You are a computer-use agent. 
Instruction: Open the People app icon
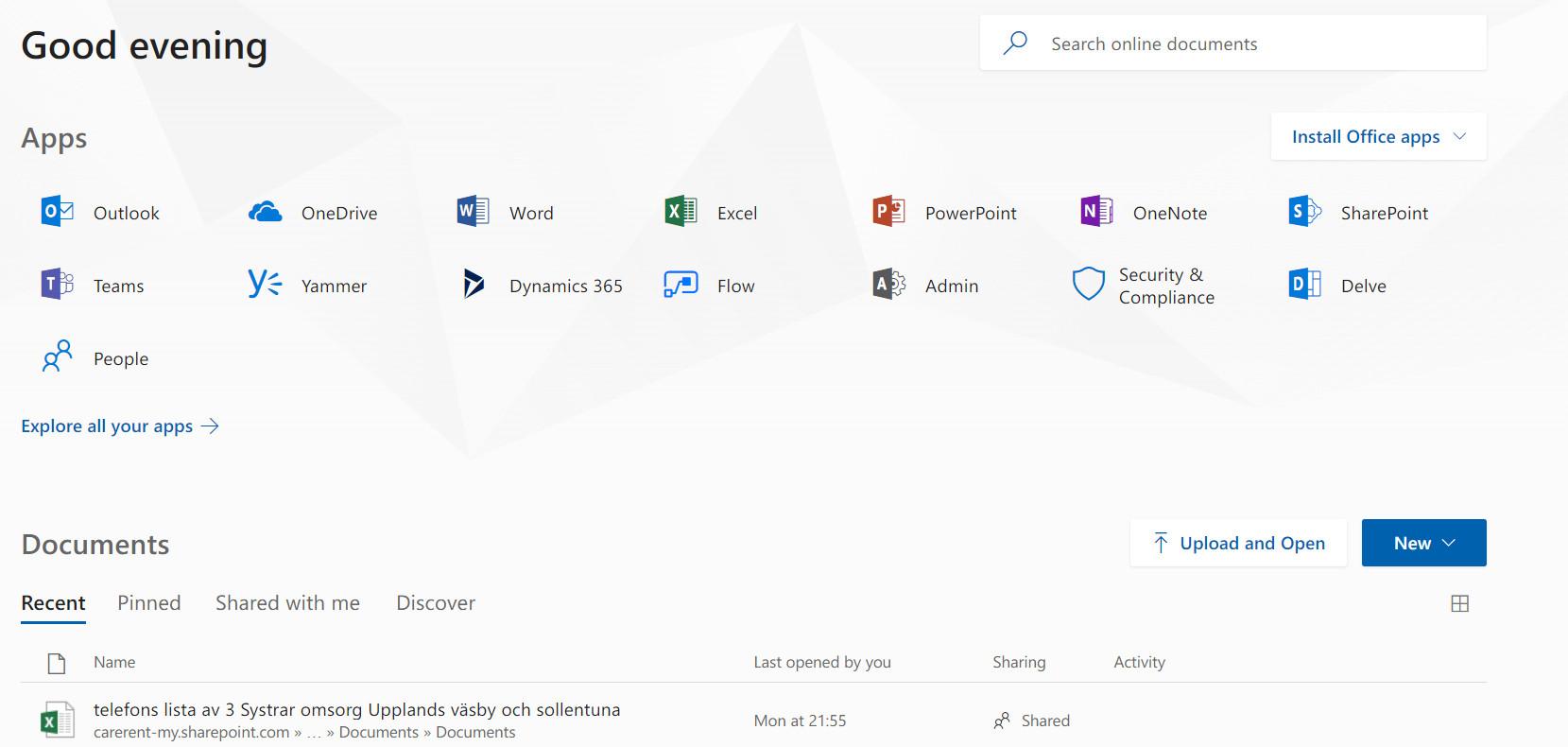point(58,356)
